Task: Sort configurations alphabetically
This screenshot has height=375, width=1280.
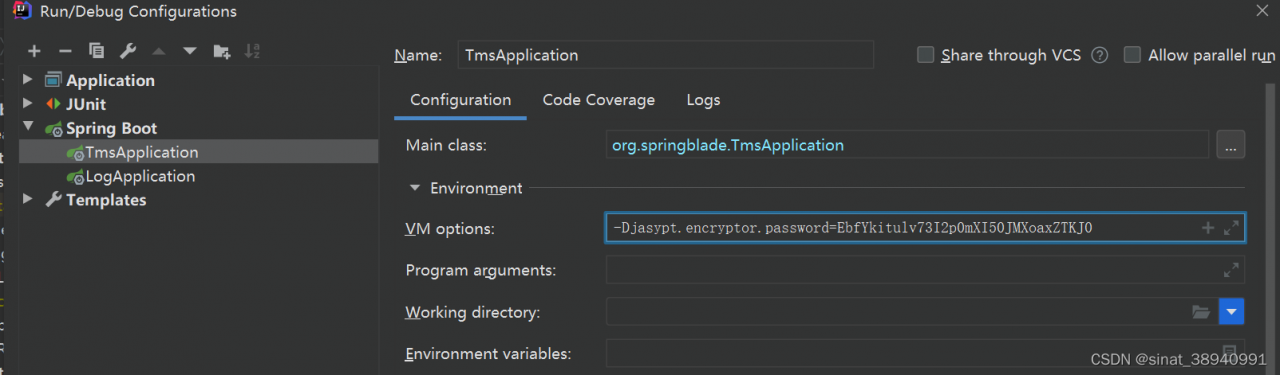Action: click(x=253, y=51)
